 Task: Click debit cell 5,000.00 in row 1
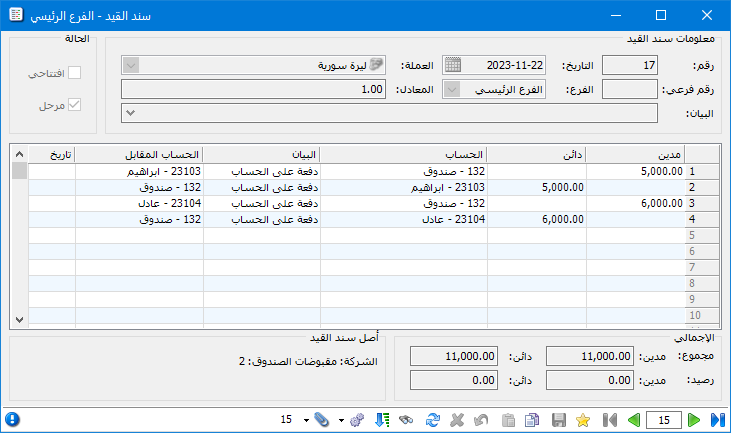pos(635,171)
